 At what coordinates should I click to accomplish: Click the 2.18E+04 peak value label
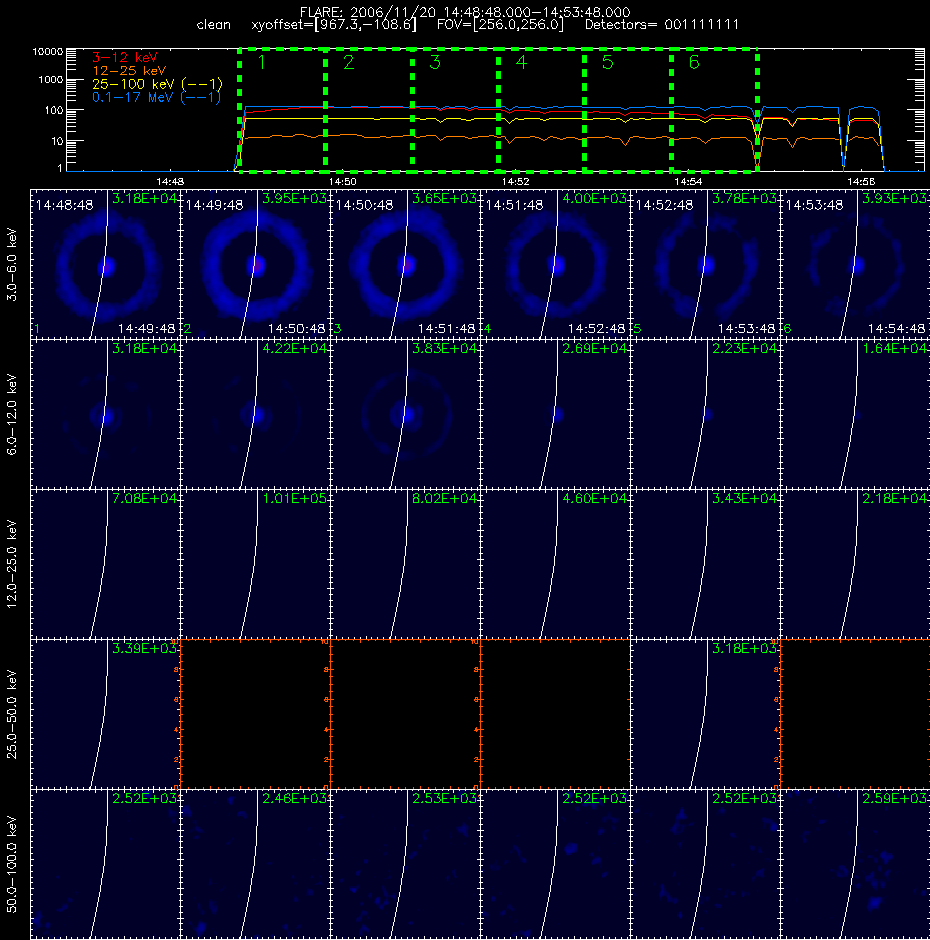coord(895,498)
